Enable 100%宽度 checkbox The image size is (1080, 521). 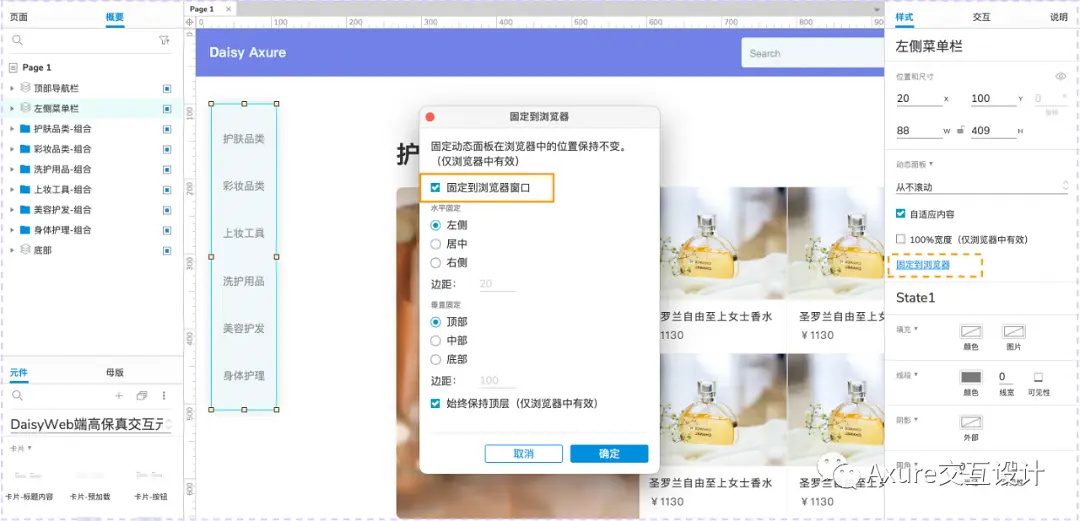pyautogui.click(x=900, y=239)
